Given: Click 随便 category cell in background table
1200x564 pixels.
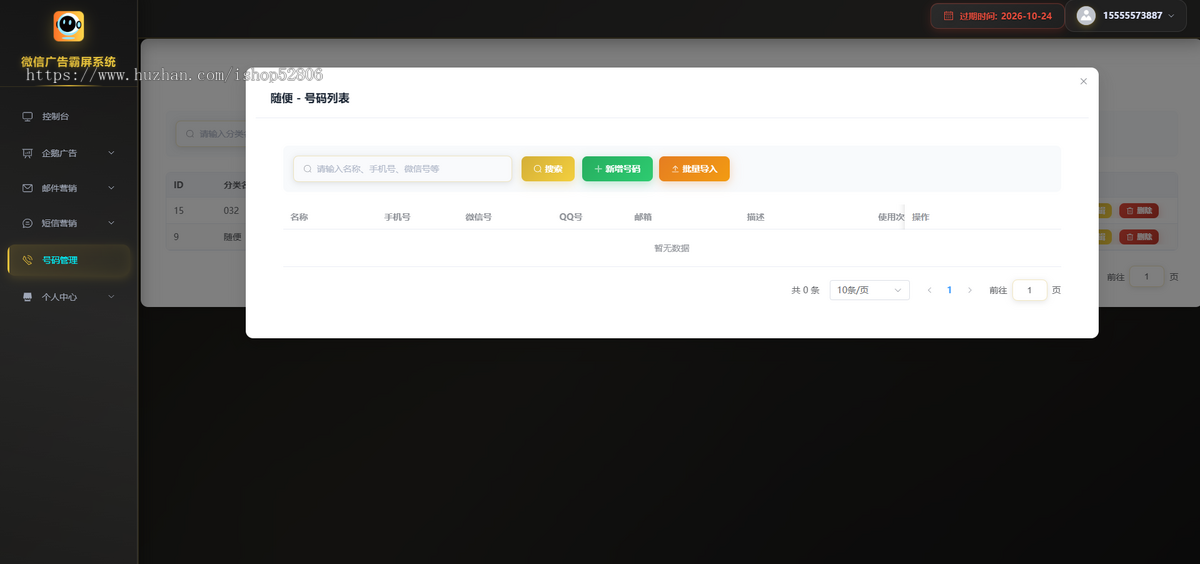Looking at the screenshot, I should click(233, 237).
